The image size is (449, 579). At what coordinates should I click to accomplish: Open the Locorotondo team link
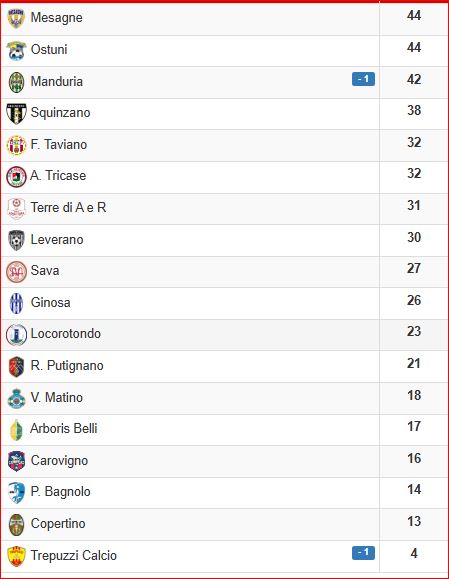coord(66,333)
